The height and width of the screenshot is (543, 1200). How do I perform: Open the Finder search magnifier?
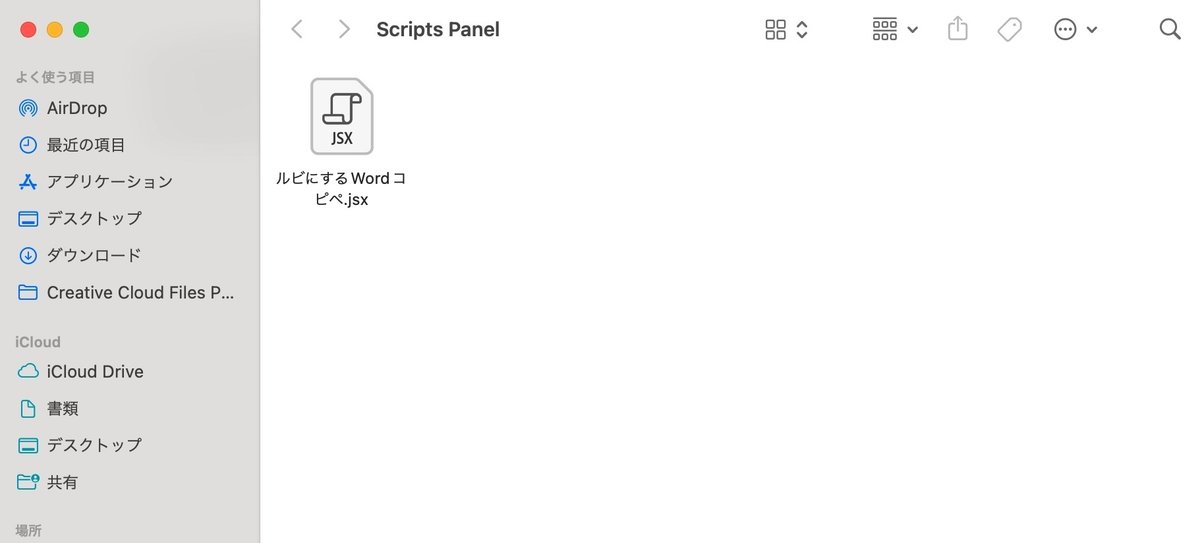pyautogui.click(x=1170, y=29)
